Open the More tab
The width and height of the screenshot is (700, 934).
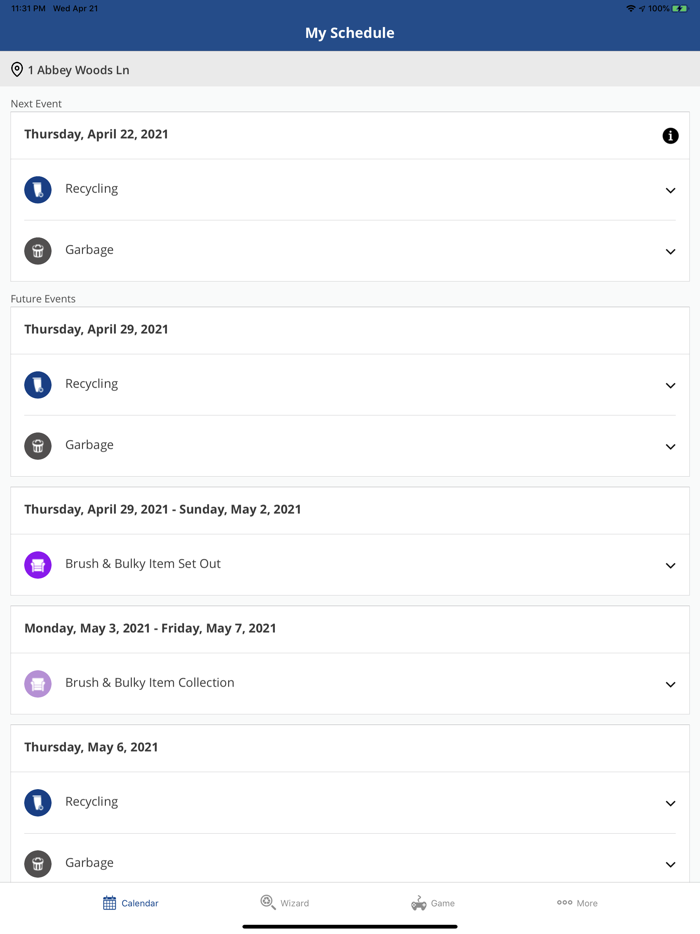pos(577,903)
